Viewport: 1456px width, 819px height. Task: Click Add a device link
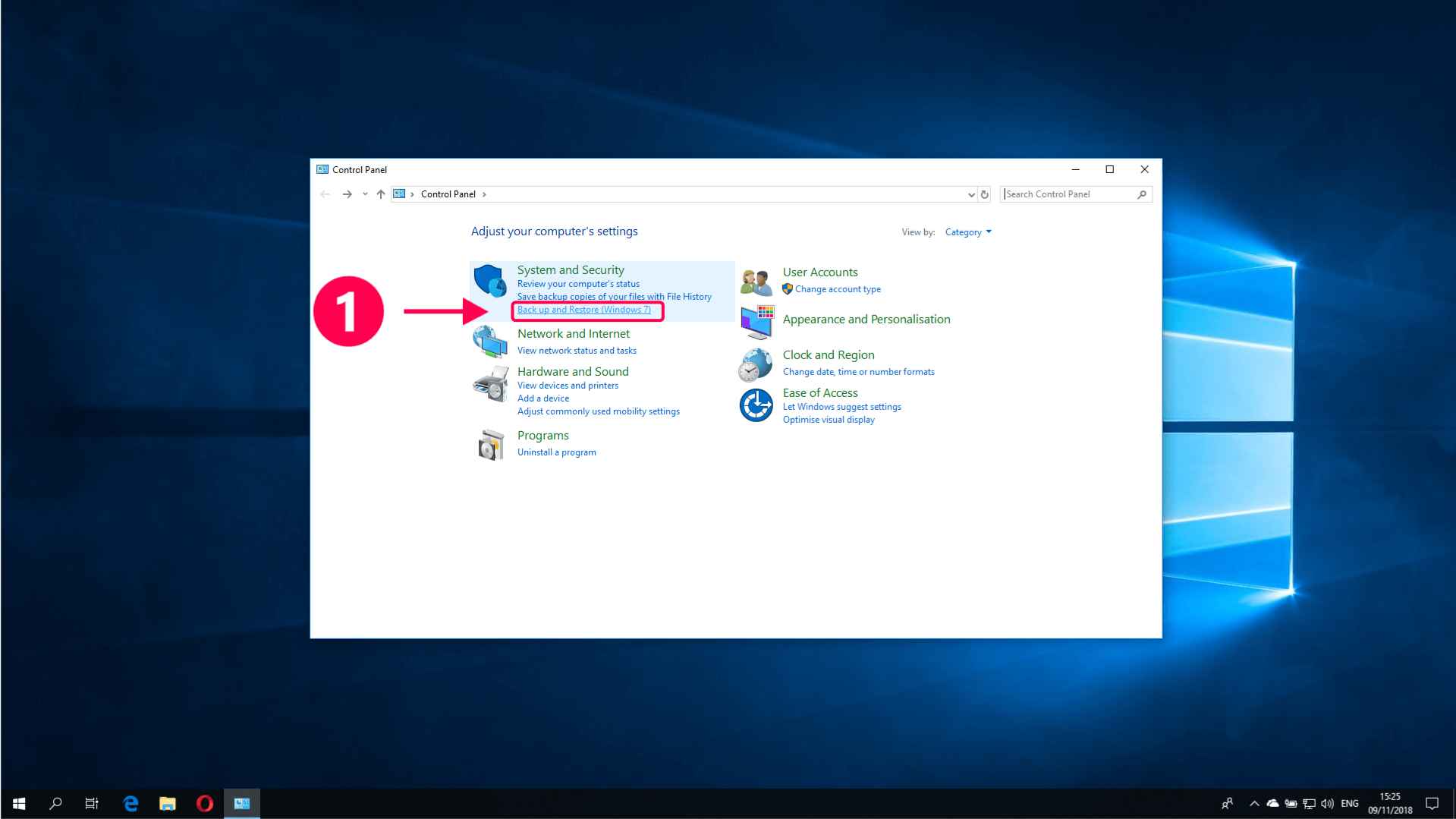pos(543,398)
